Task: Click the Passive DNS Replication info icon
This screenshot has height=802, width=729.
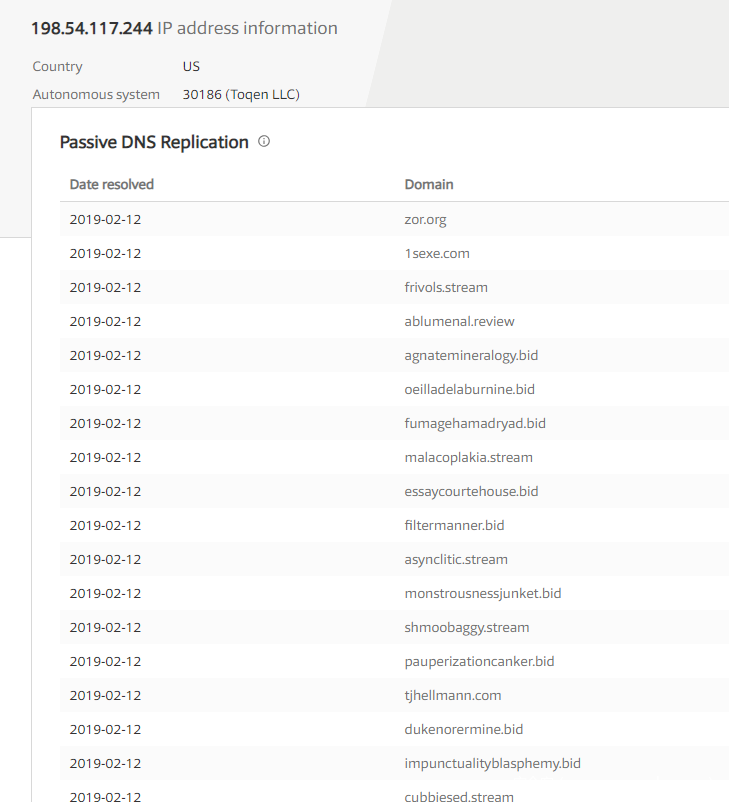Action: point(264,142)
